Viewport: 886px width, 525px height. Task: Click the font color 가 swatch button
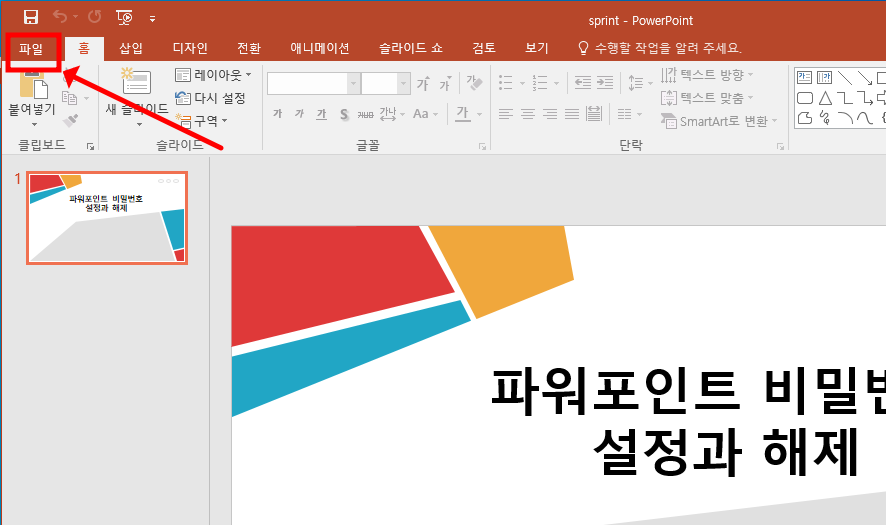pos(463,114)
